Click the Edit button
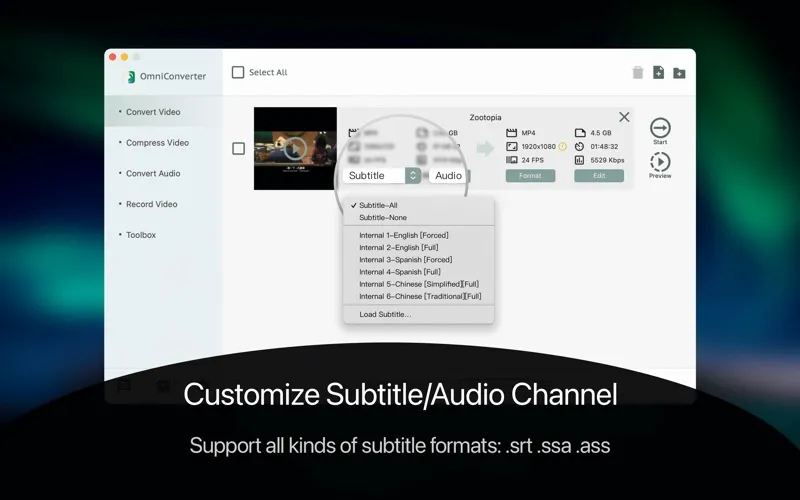This screenshot has height=500, width=800. (x=599, y=176)
